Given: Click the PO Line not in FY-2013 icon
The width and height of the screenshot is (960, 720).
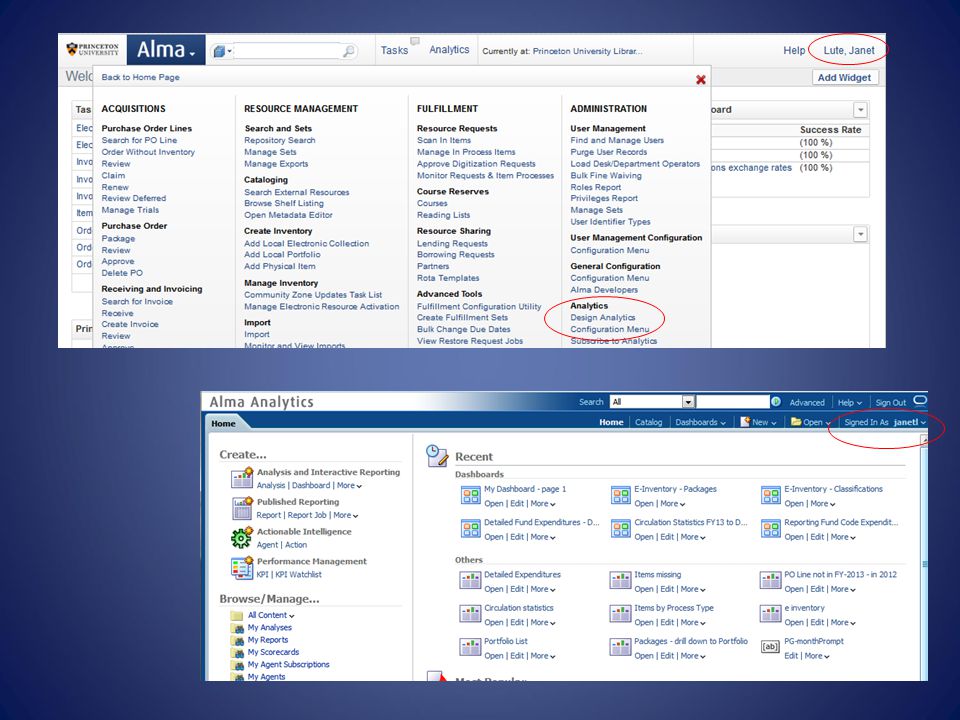Looking at the screenshot, I should click(x=770, y=580).
